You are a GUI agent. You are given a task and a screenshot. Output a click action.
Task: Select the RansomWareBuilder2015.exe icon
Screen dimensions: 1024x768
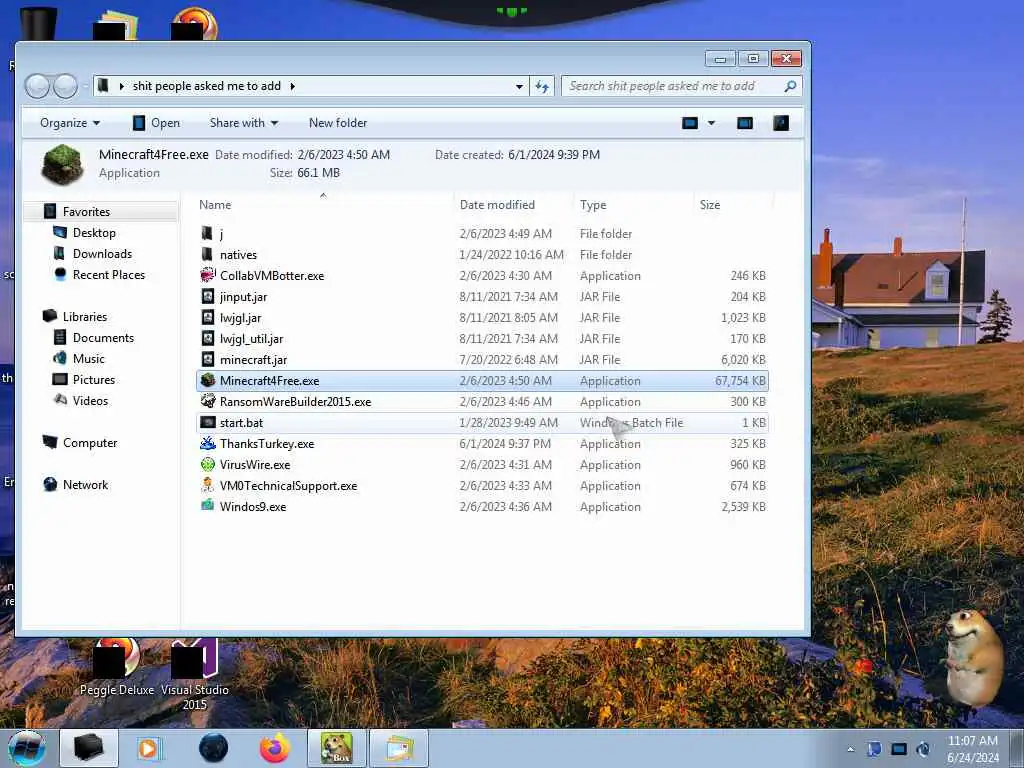click(208, 401)
